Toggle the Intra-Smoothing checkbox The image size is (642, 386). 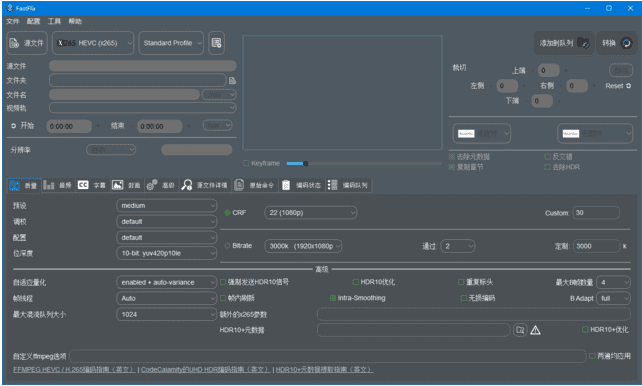click(333, 298)
